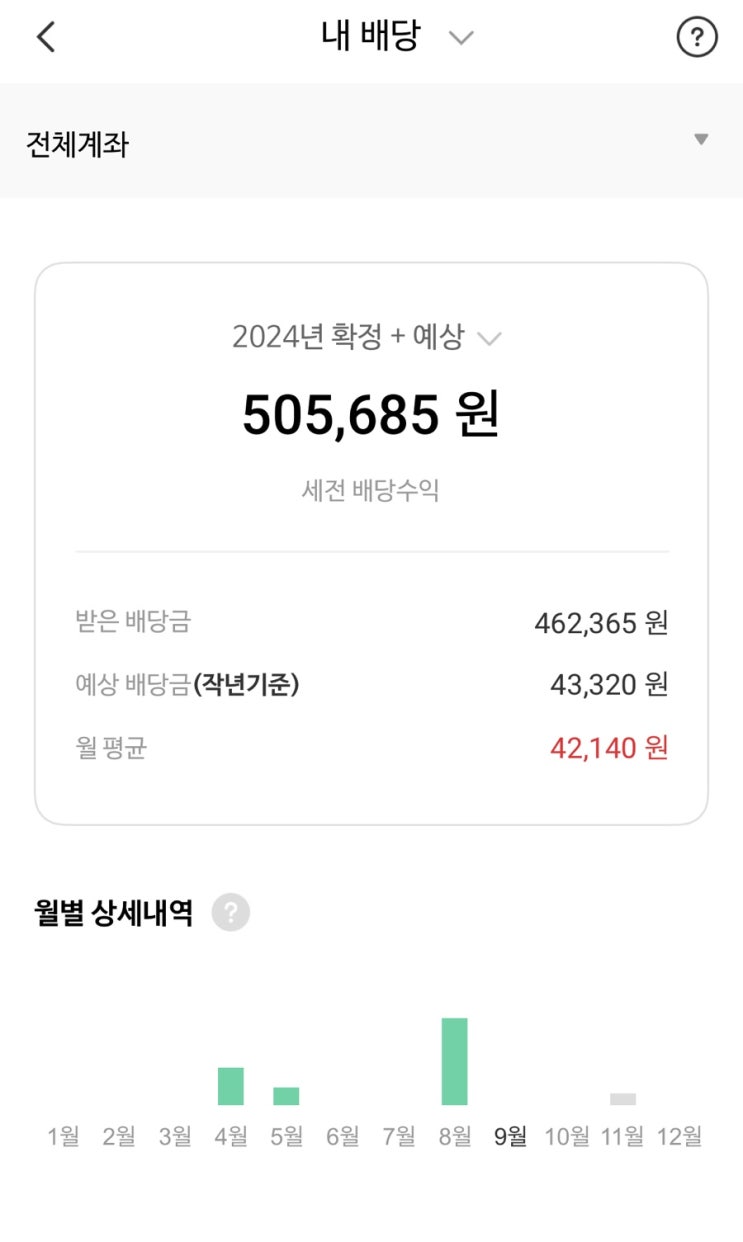Image resolution: width=743 pixels, height=1242 pixels.
Task: Open the 전체계좌 account selector
Action: click(371, 141)
